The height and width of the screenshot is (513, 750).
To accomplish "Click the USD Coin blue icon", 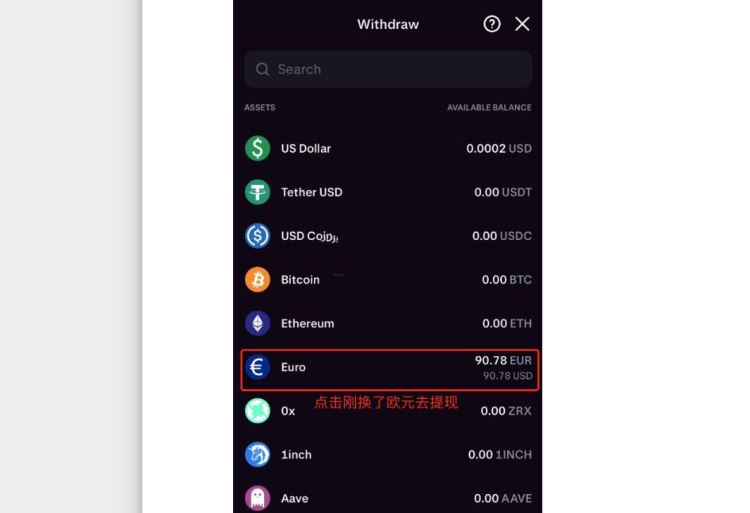I will (x=257, y=236).
